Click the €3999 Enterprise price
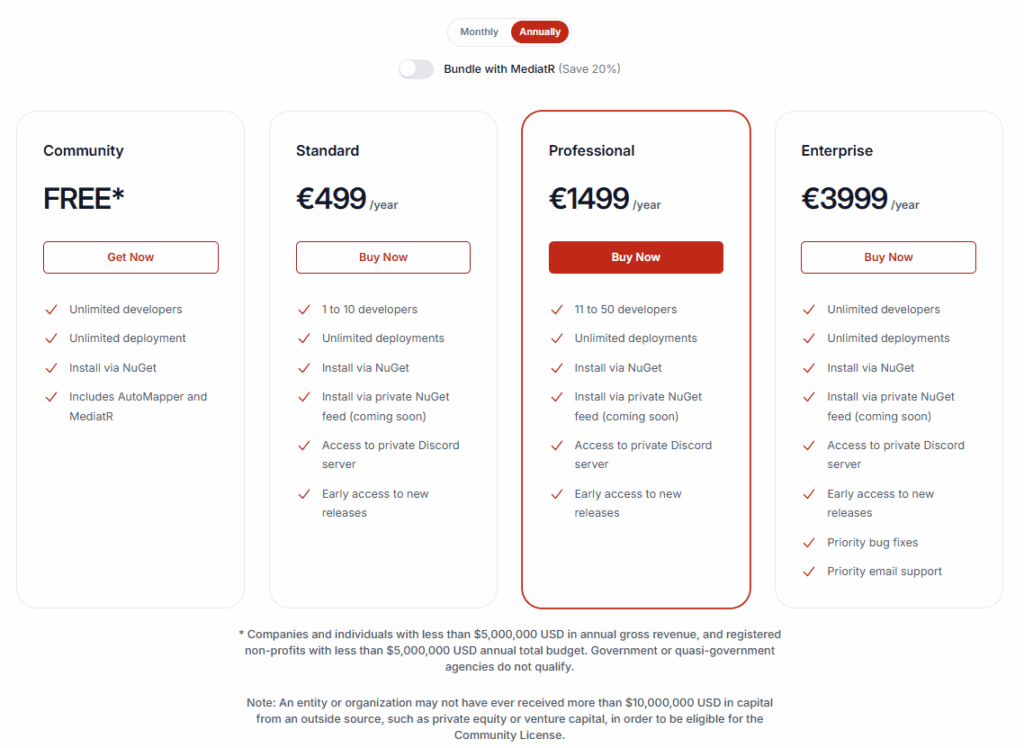The height and width of the screenshot is (748, 1024). [844, 199]
